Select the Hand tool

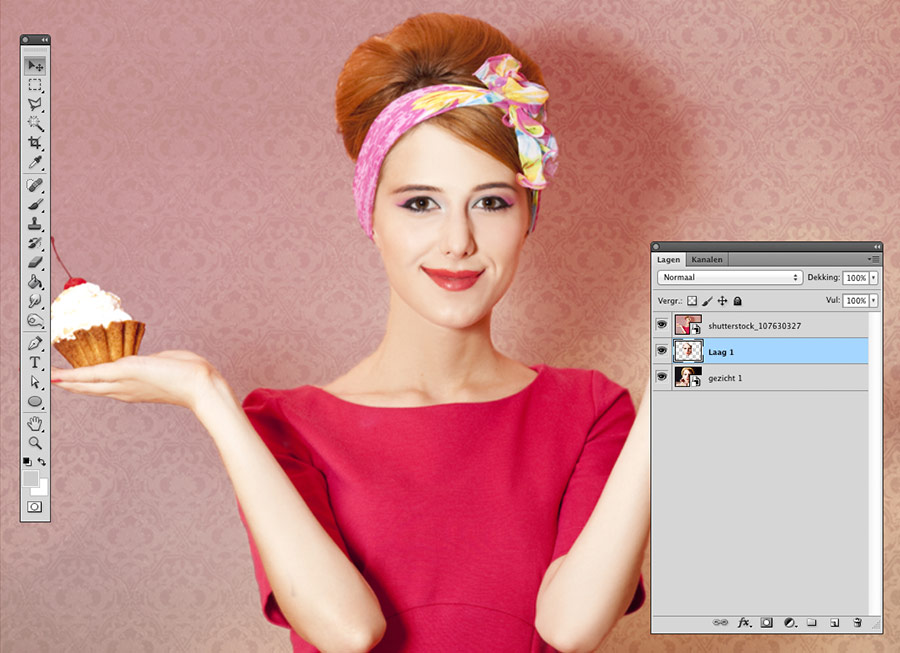coord(35,424)
